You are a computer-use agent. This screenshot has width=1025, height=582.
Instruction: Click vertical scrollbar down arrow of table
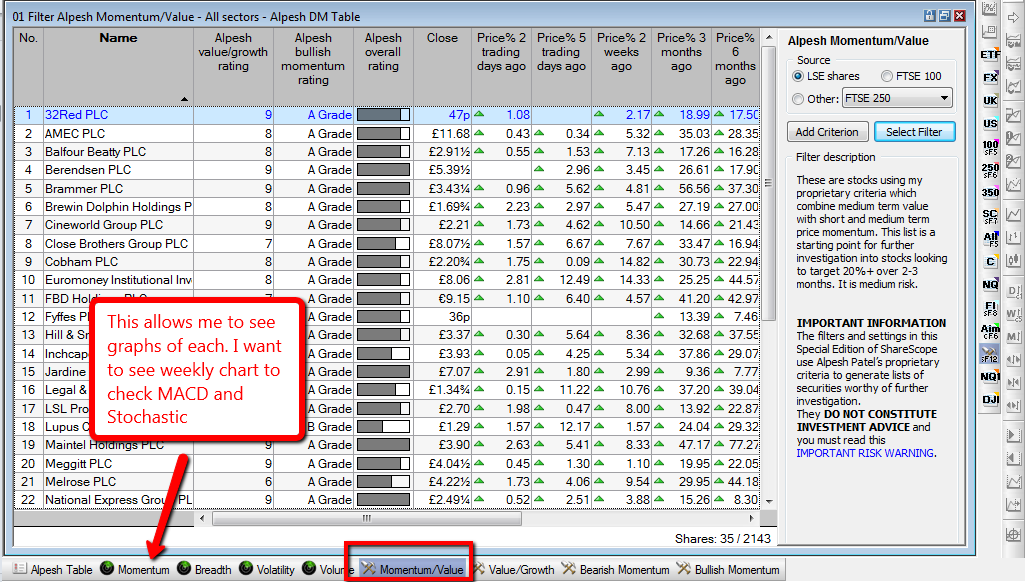click(769, 502)
